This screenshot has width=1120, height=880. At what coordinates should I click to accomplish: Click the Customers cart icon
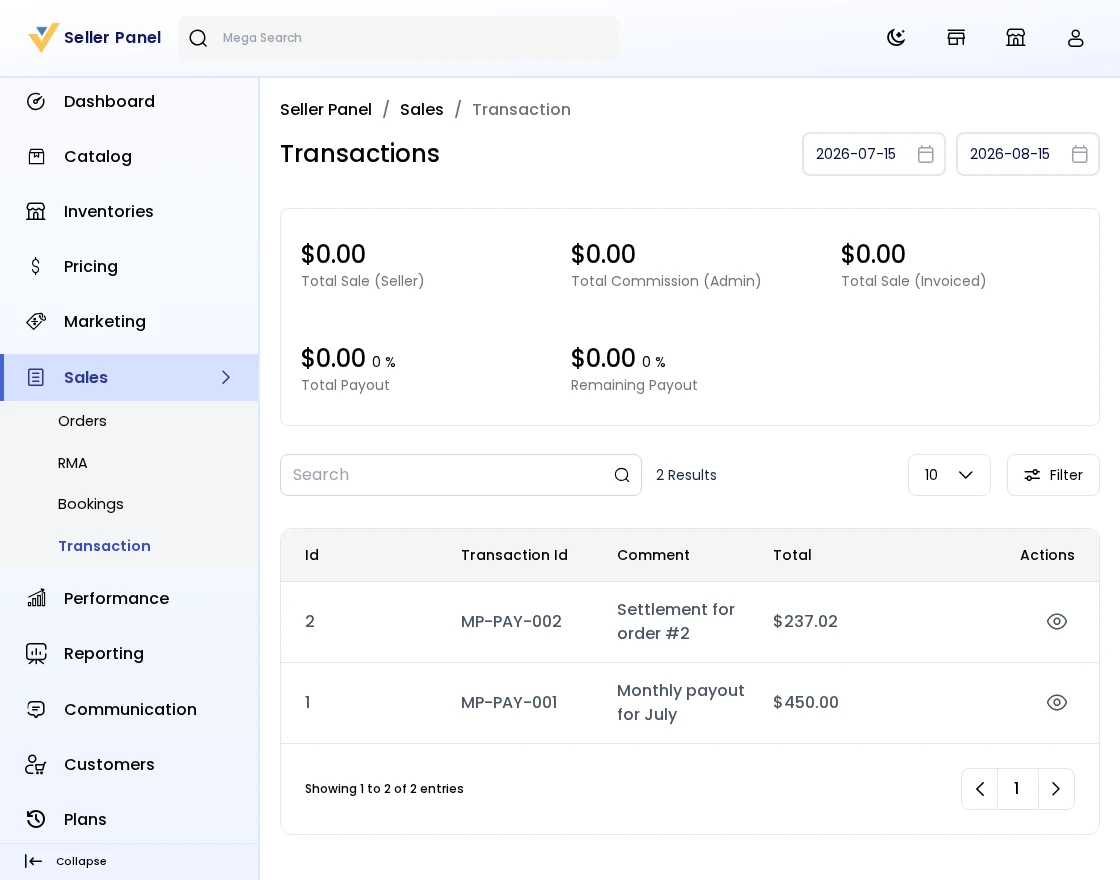pyautogui.click(x=36, y=764)
